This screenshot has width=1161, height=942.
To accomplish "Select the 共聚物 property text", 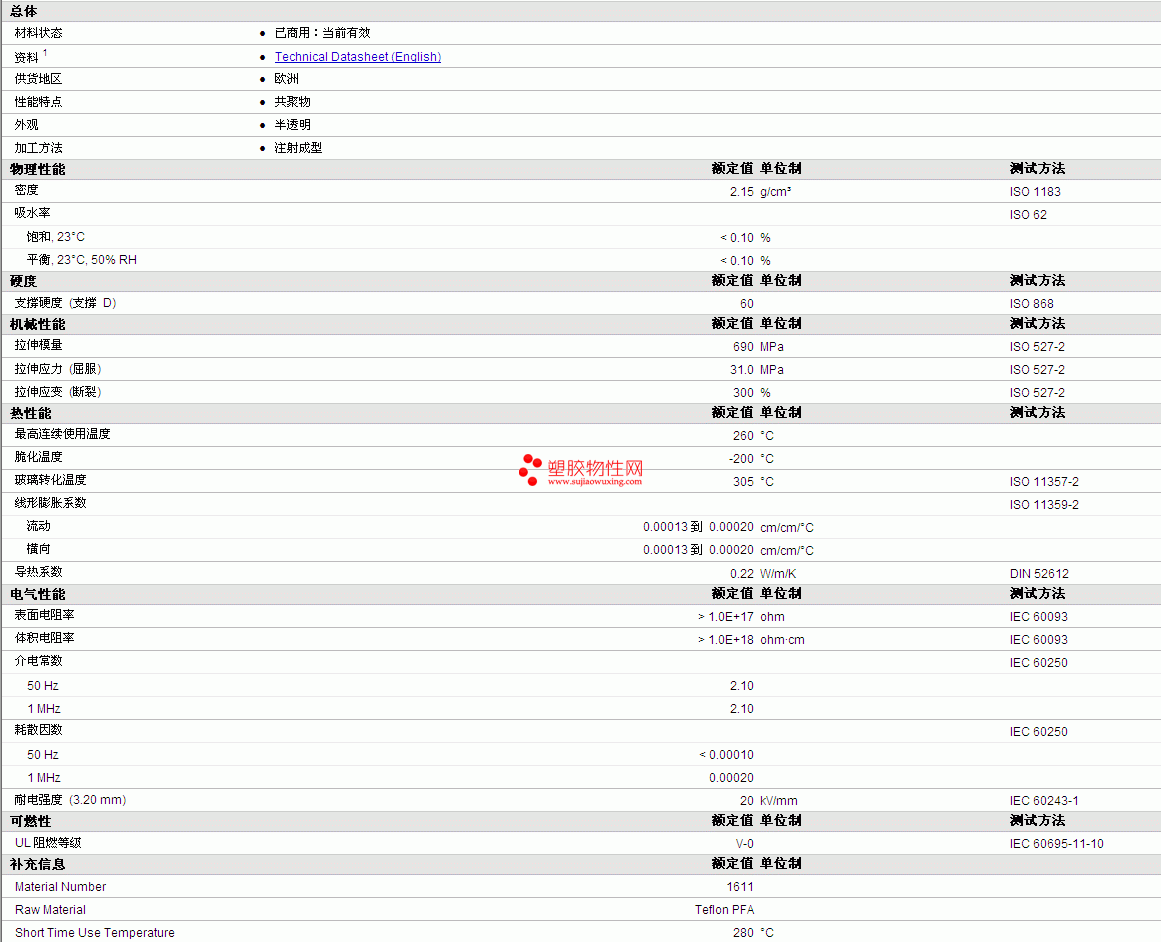I will click(x=292, y=102).
